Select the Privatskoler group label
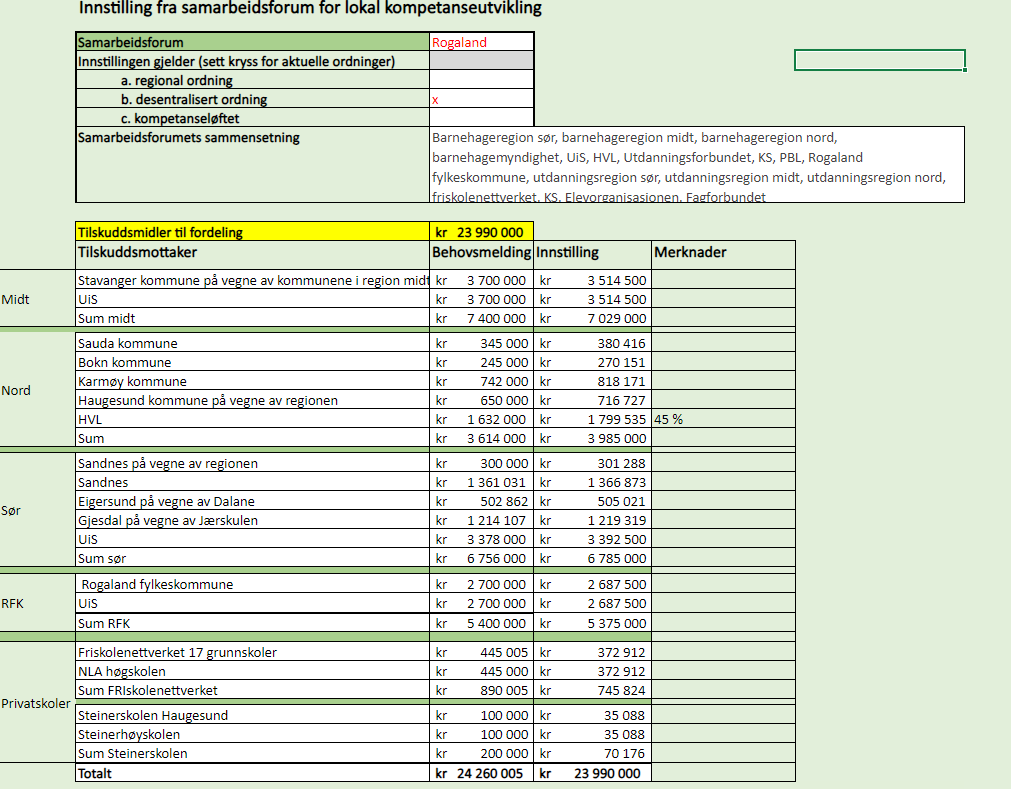Screen dimensions: 1011x789 tap(36, 703)
